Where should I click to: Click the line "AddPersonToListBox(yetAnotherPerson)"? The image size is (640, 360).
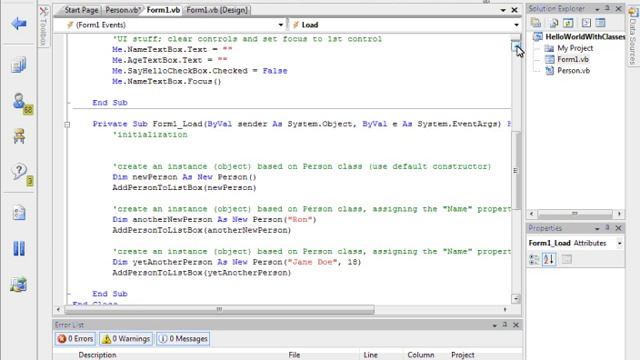click(202, 273)
